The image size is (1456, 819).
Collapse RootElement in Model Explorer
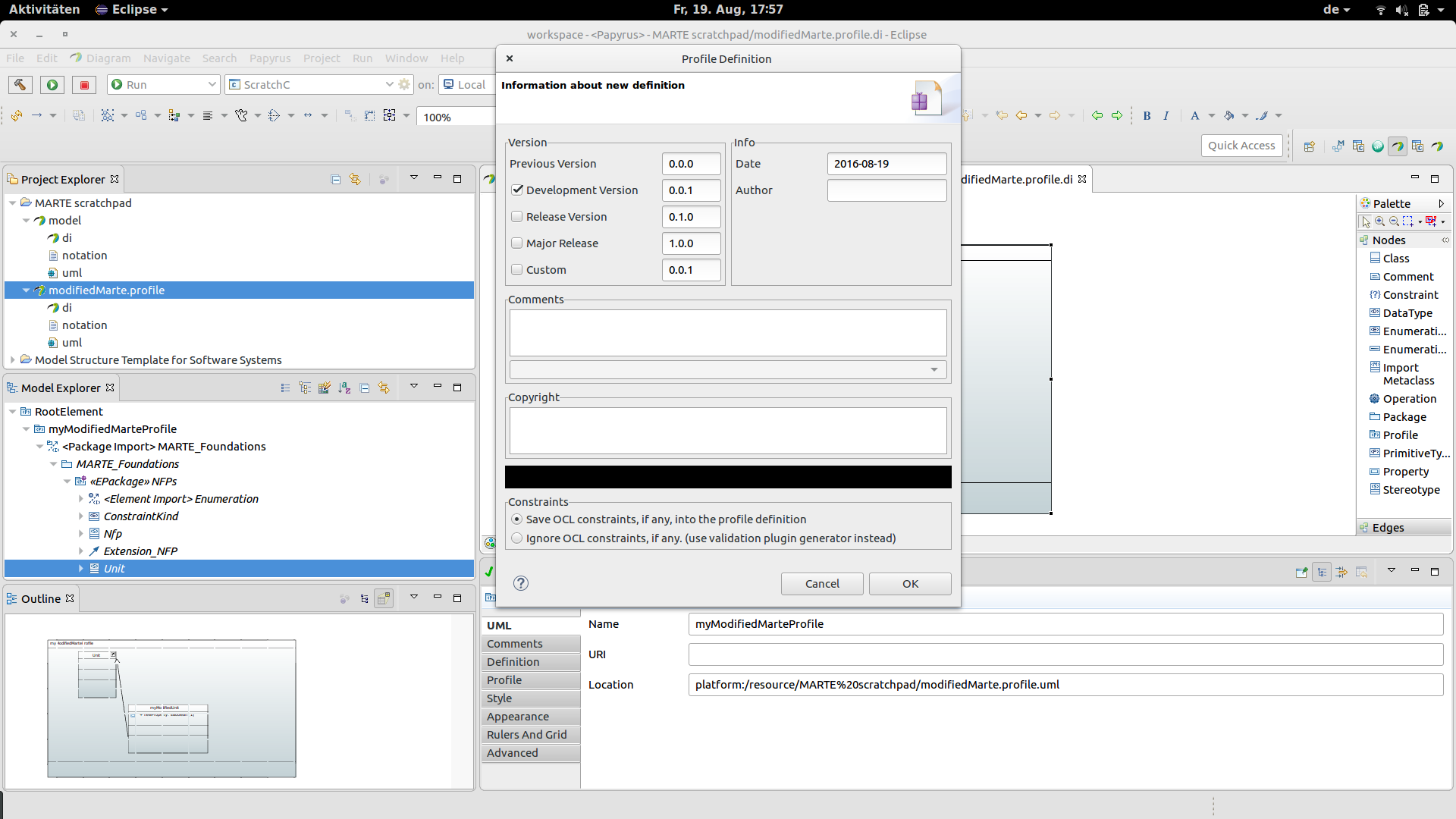(13, 412)
